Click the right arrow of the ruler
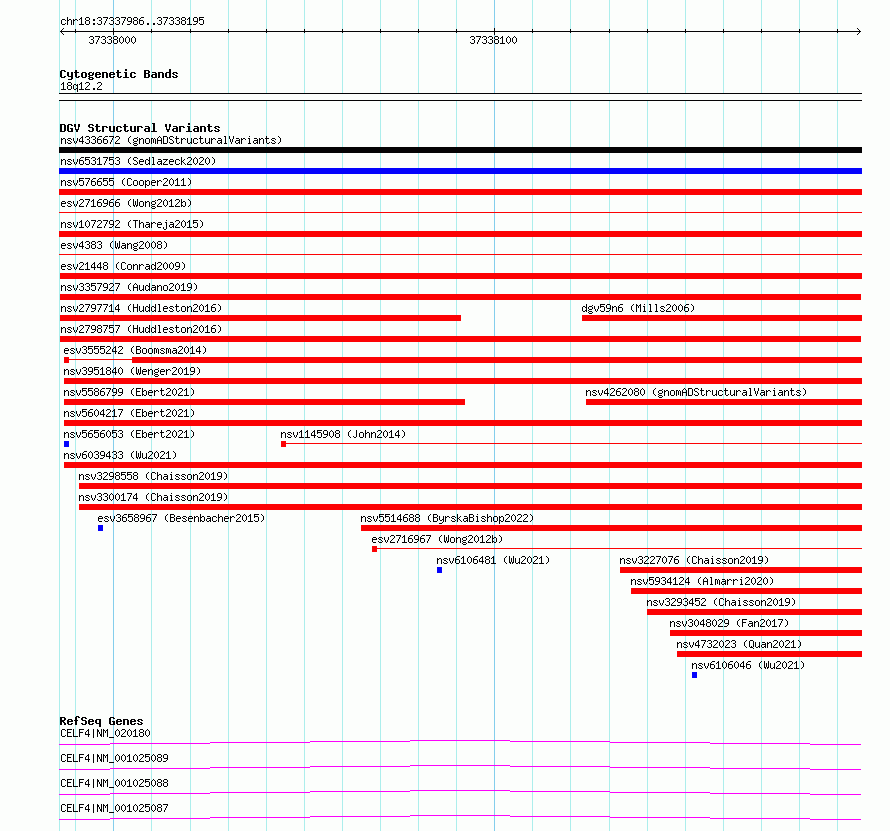The height and width of the screenshot is (831, 890). click(858, 32)
